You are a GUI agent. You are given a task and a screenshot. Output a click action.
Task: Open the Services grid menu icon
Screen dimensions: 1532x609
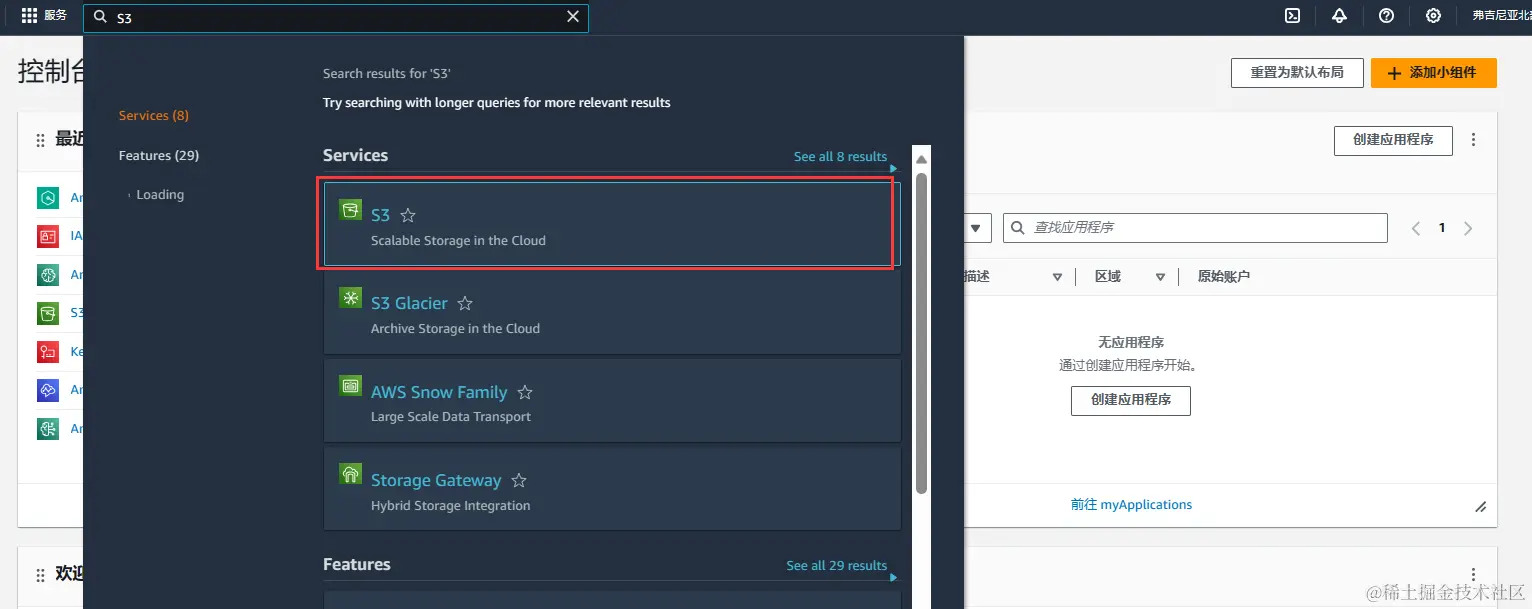click(29, 16)
